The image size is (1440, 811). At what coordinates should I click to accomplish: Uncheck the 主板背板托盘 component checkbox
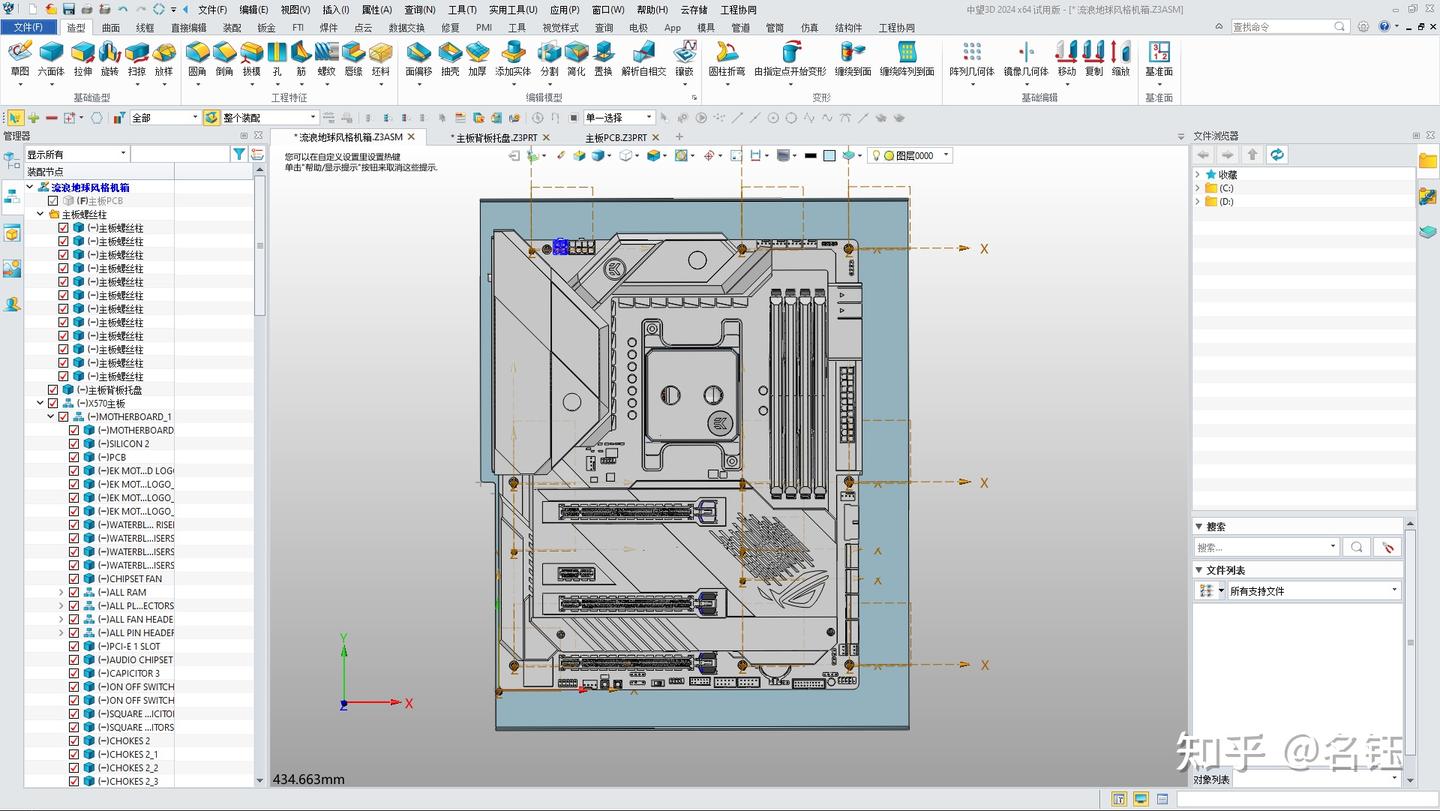(x=54, y=390)
